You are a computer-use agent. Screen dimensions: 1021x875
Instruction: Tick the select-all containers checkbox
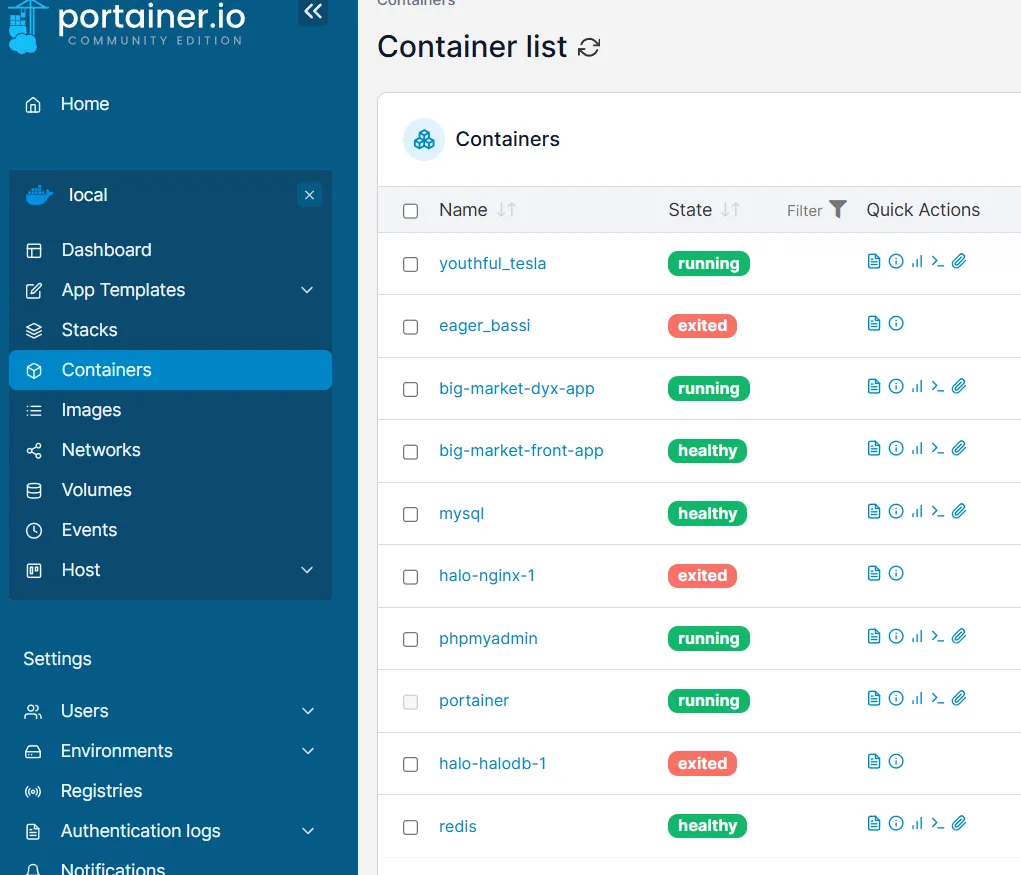(x=410, y=211)
